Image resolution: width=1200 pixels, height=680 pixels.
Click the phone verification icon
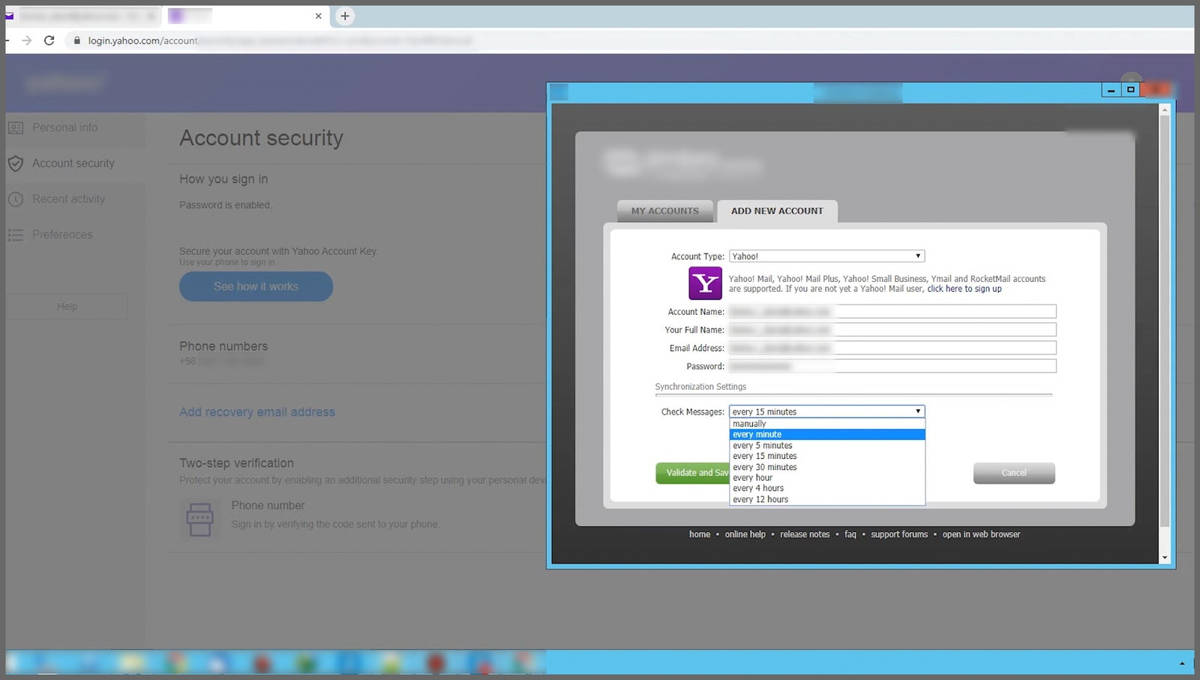pos(200,520)
